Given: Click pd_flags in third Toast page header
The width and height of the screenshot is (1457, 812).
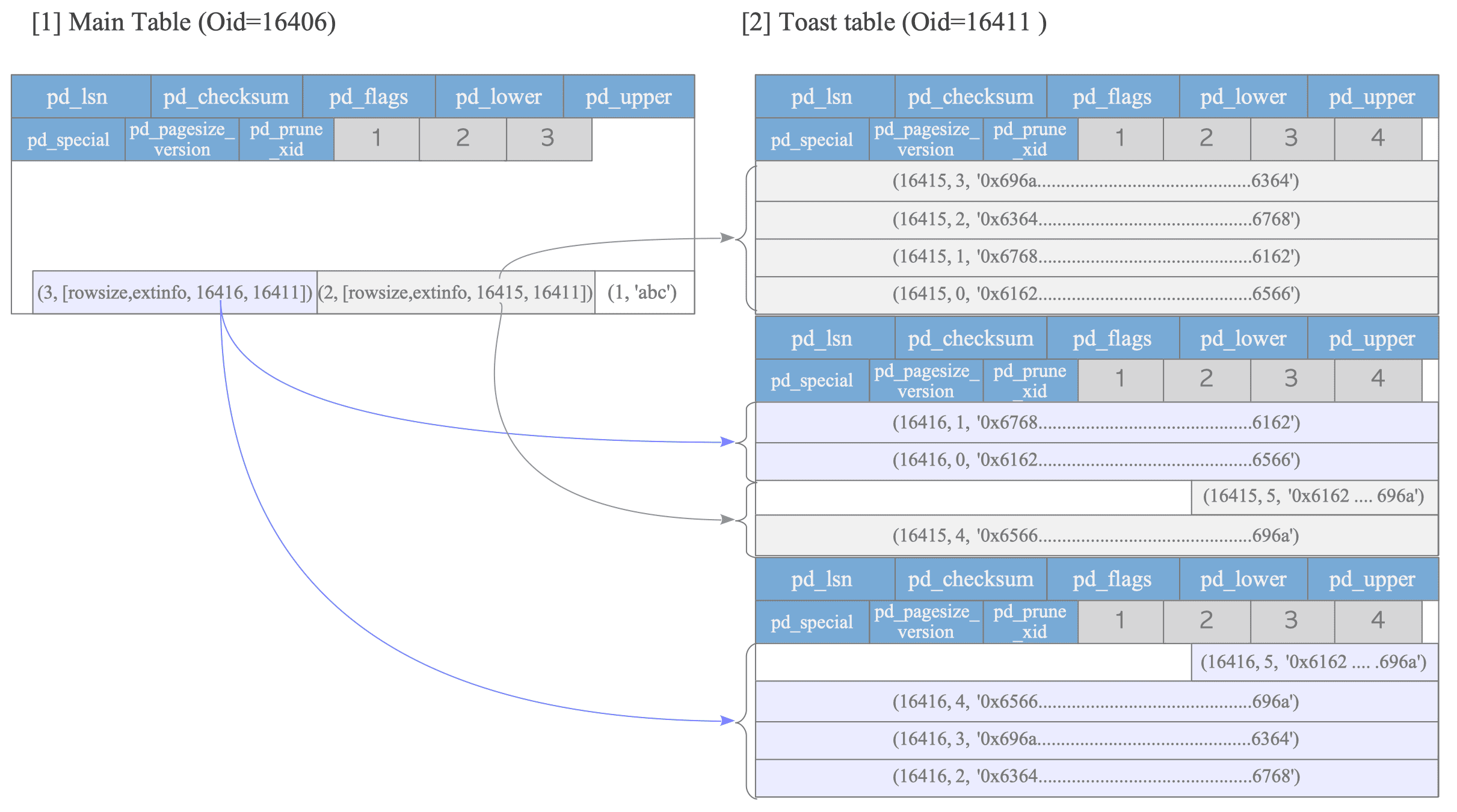Looking at the screenshot, I should coord(1113,579).
